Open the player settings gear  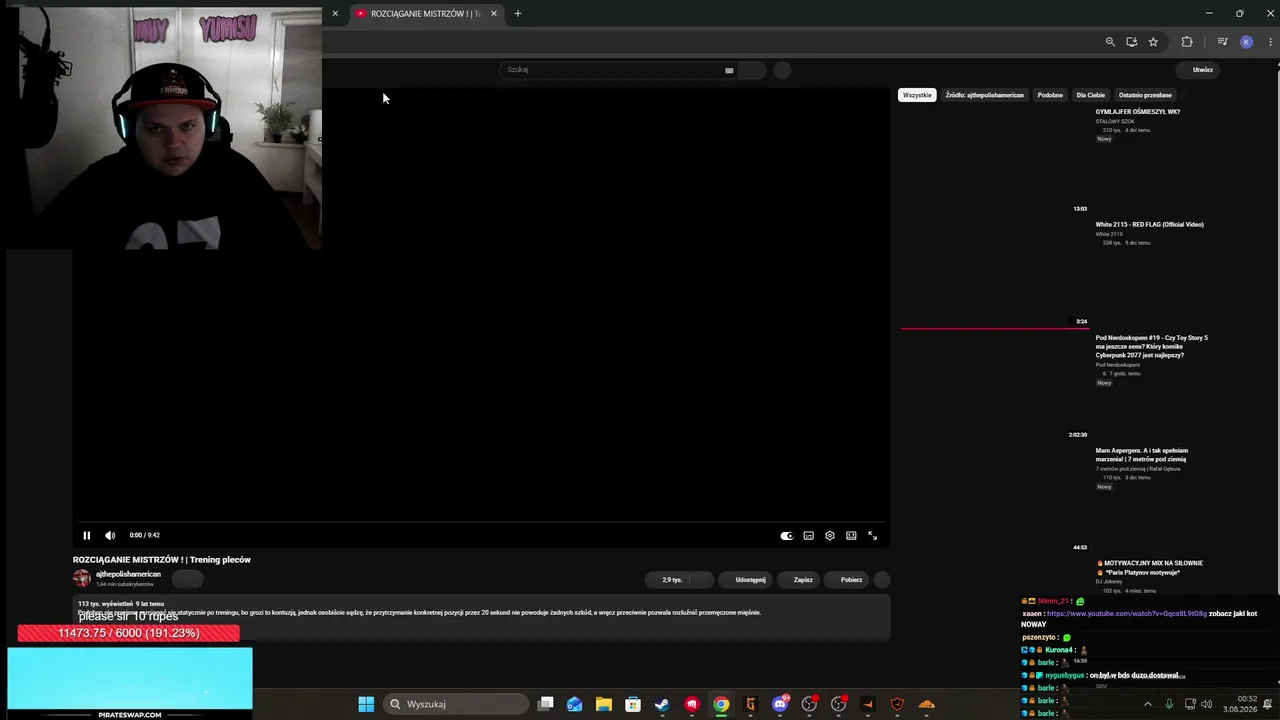830,536
